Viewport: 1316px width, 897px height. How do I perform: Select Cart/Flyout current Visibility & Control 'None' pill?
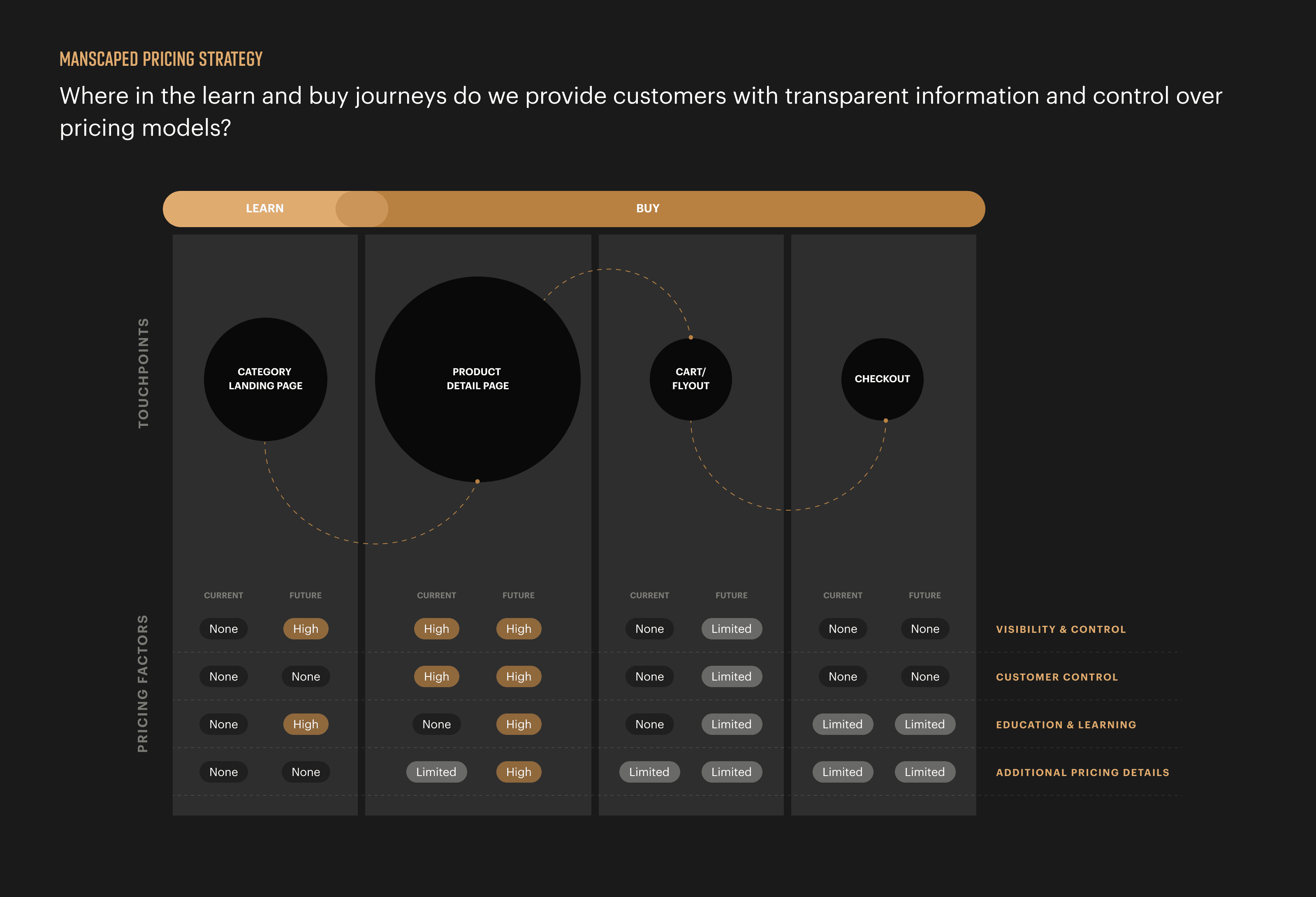tap(649, 628)
